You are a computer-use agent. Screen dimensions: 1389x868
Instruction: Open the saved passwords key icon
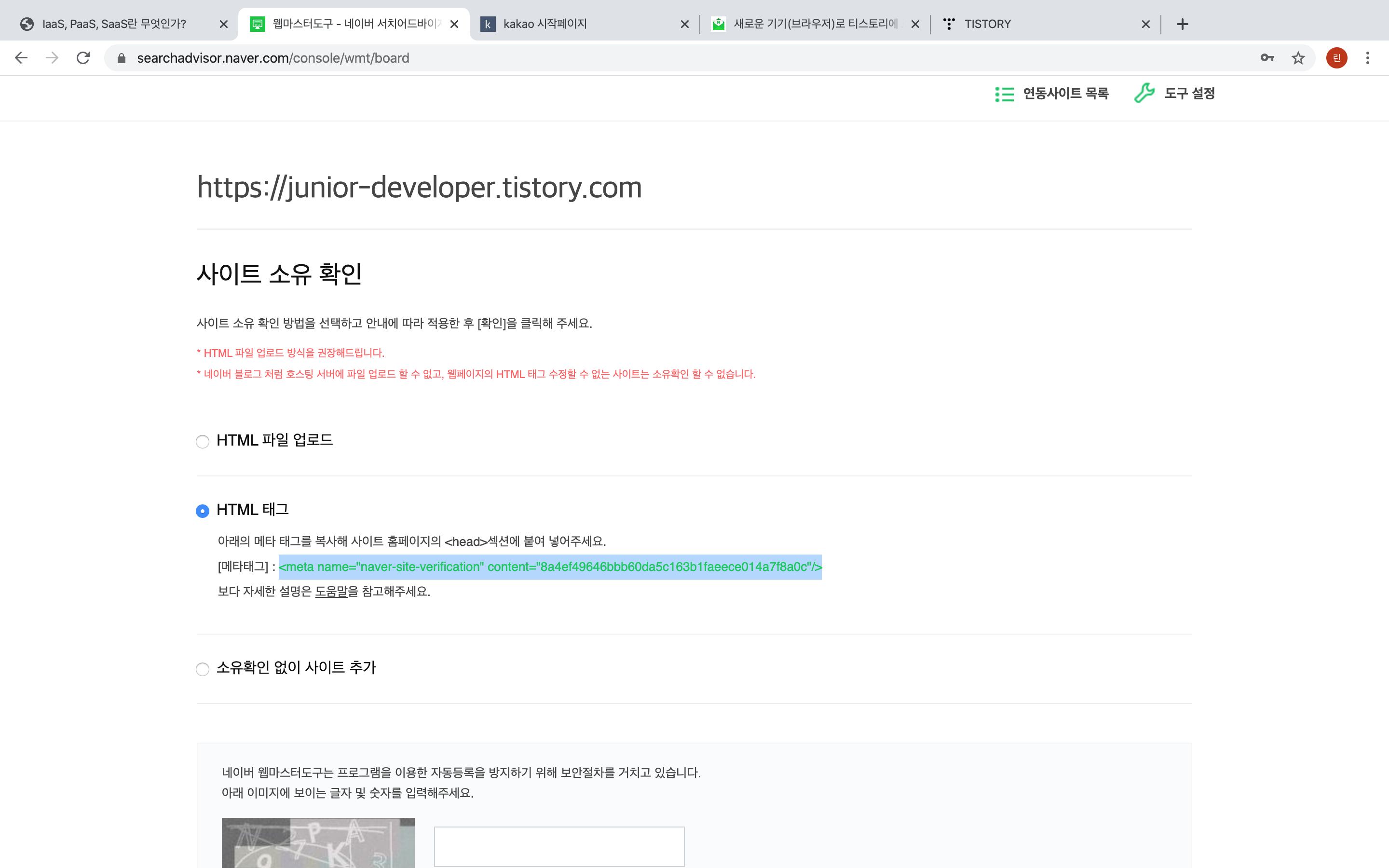coord(1267,58)
